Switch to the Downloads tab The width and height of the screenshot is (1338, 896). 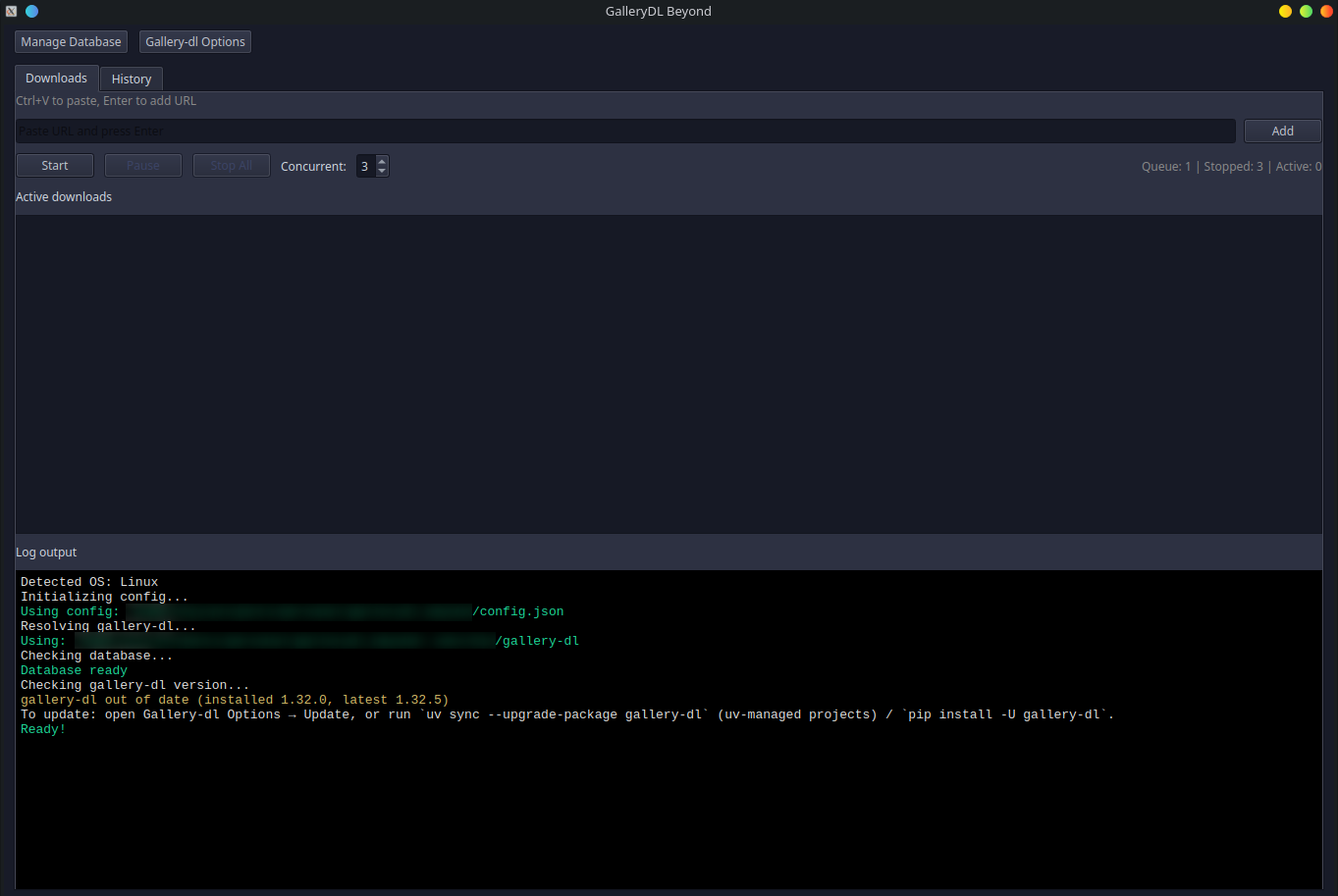point(56,79)
